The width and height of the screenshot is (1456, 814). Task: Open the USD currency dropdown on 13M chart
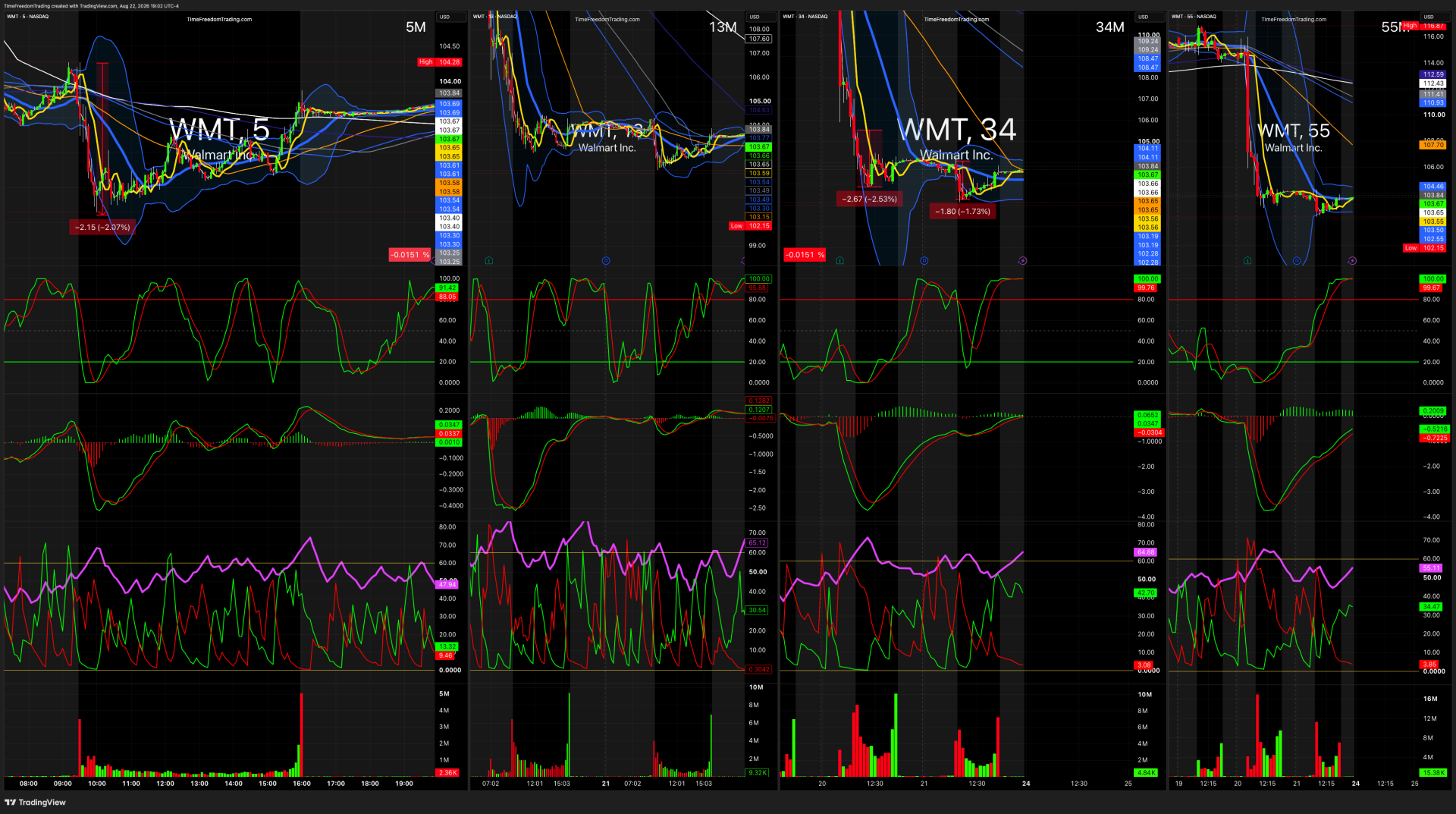point(755,17)
